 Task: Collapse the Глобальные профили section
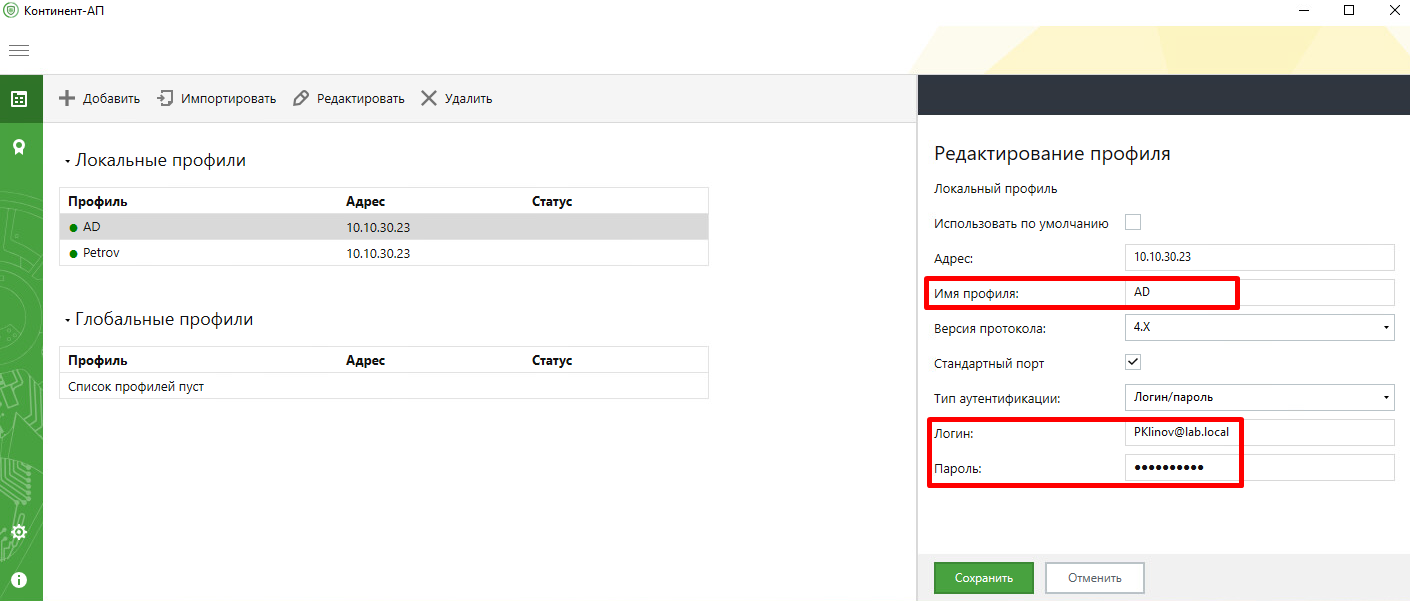(67, 320)
